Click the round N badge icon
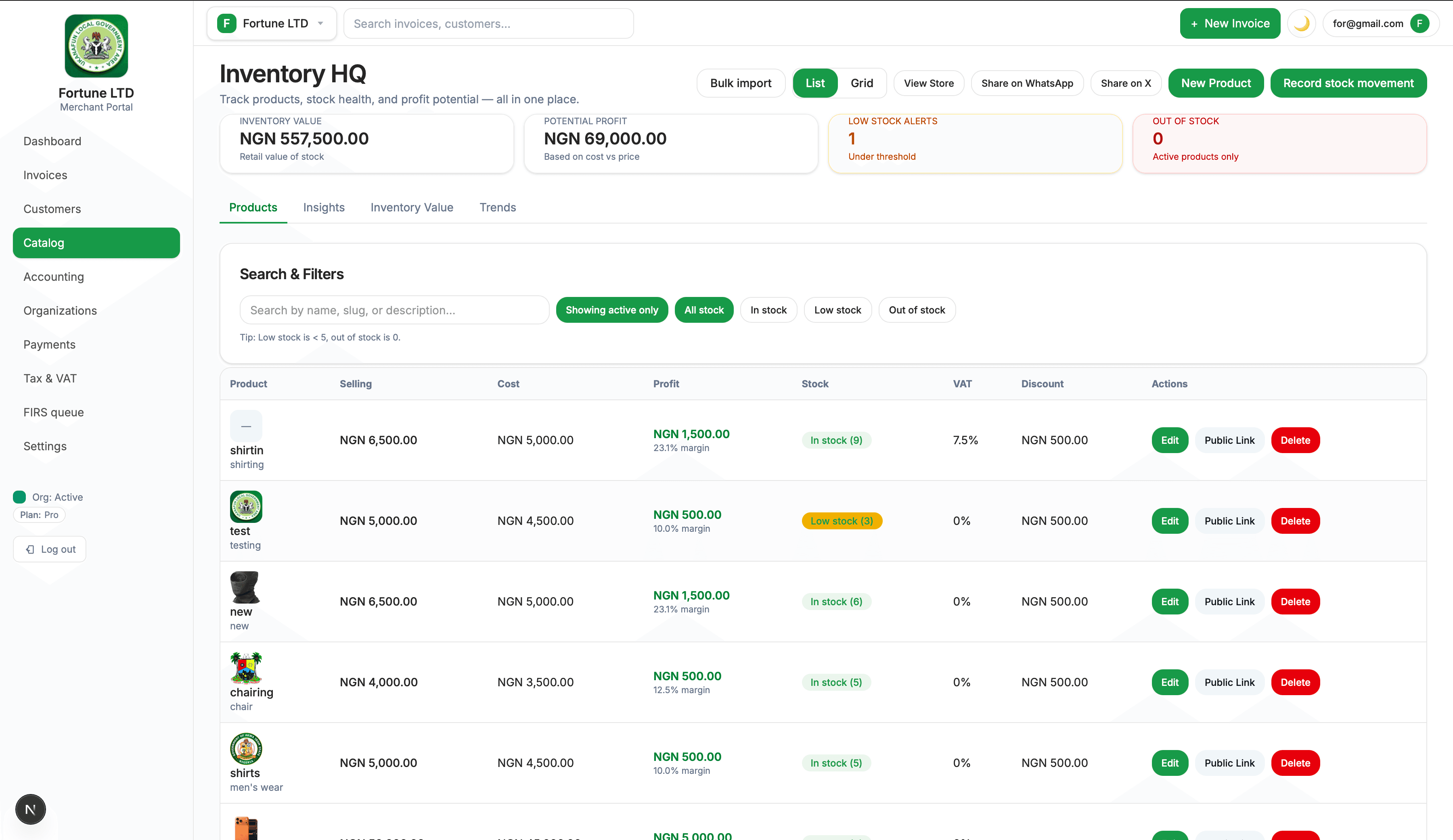The width and height of the screenshot is (1453, 840). (31, 809)
